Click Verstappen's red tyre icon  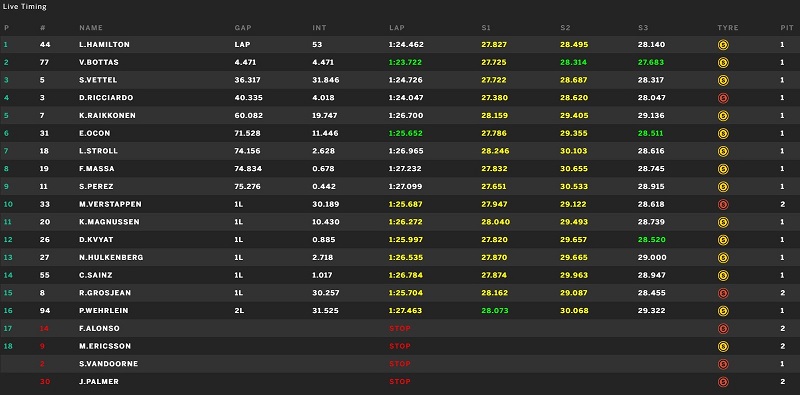click(x=723, y=205)
